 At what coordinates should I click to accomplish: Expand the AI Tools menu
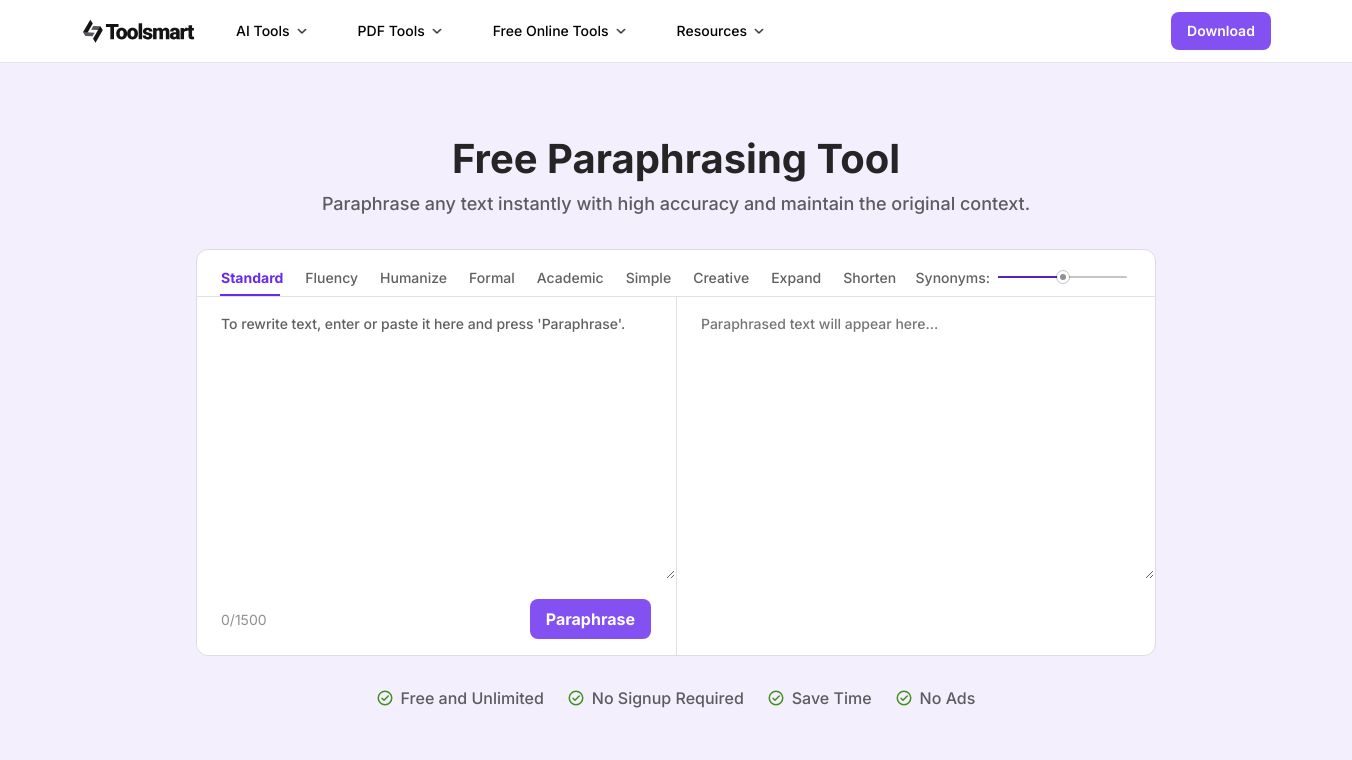pos(271,31)
